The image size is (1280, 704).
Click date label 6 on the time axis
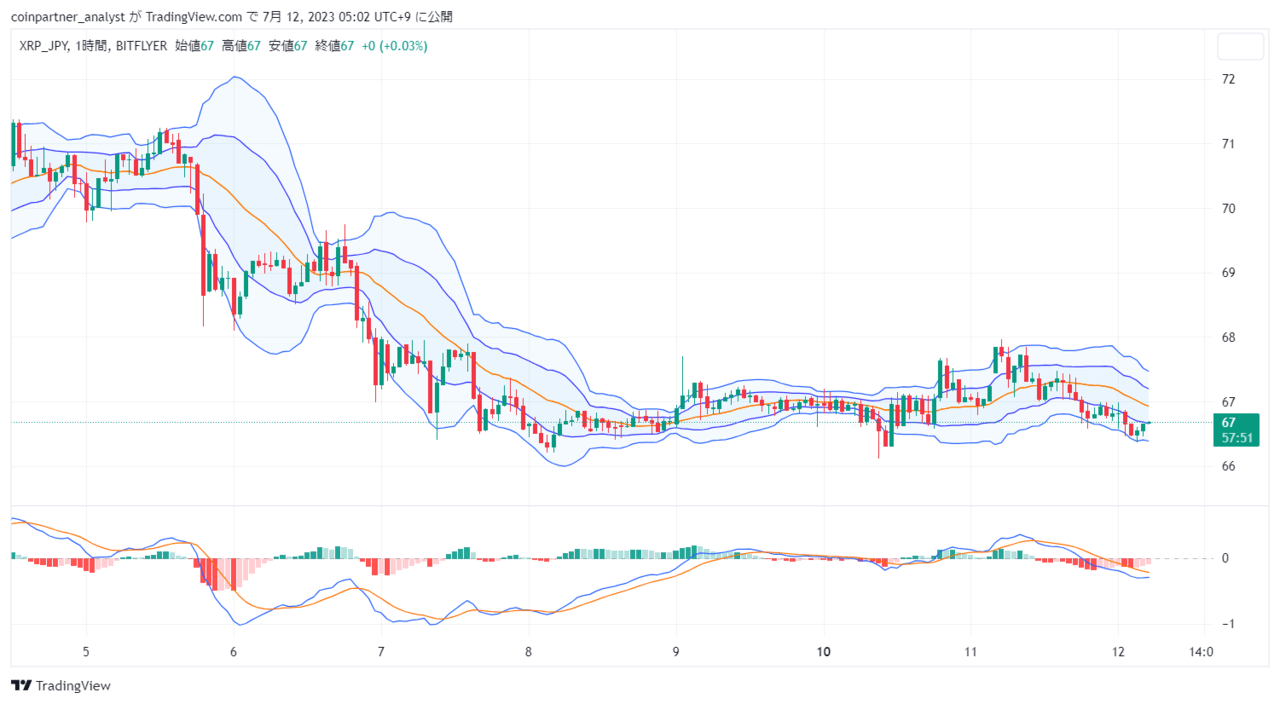(x=233, y=651)
